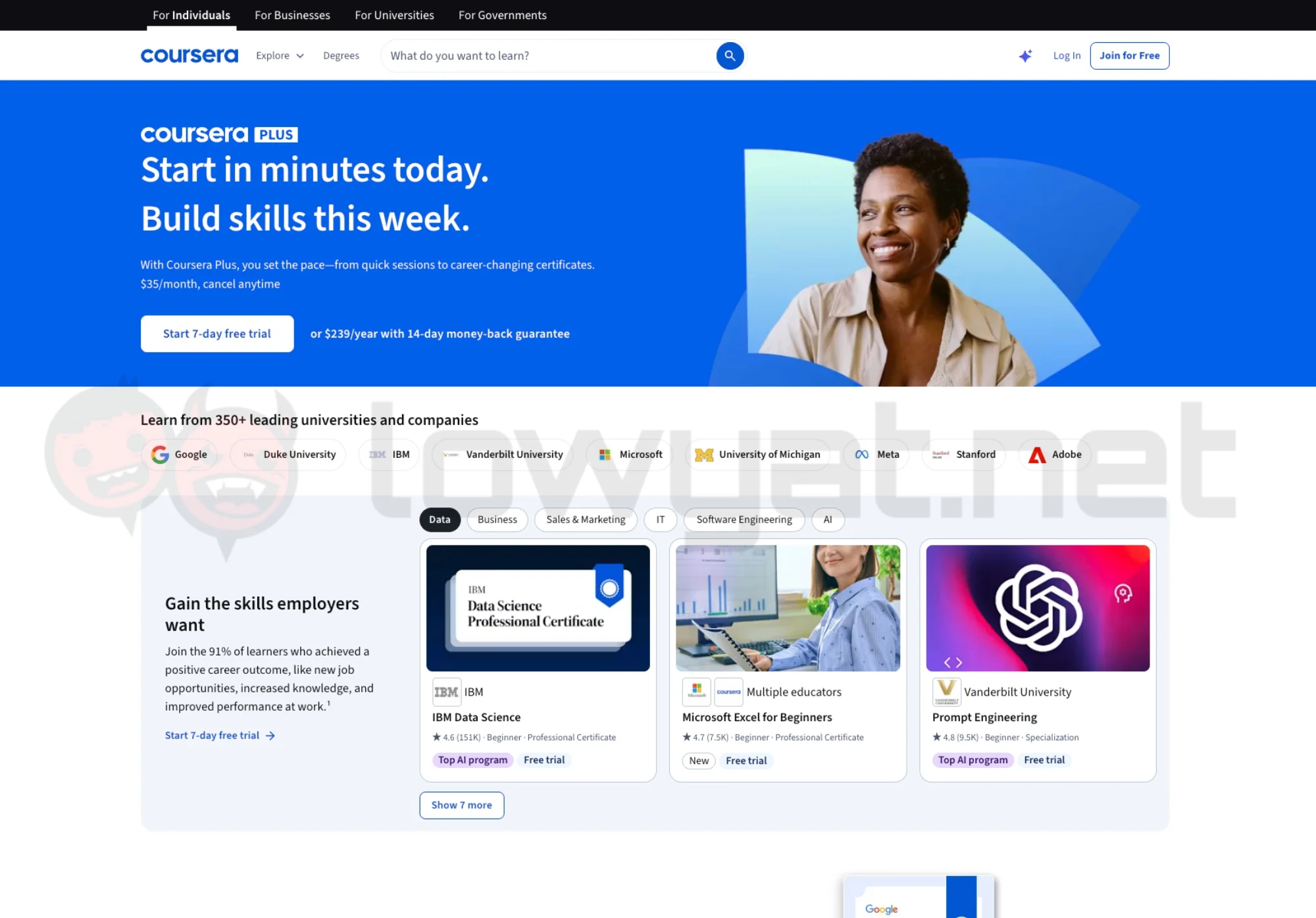Click the Coursera Plus logo in banner
Screen dimensions: 1316x918
pos(219,134)
